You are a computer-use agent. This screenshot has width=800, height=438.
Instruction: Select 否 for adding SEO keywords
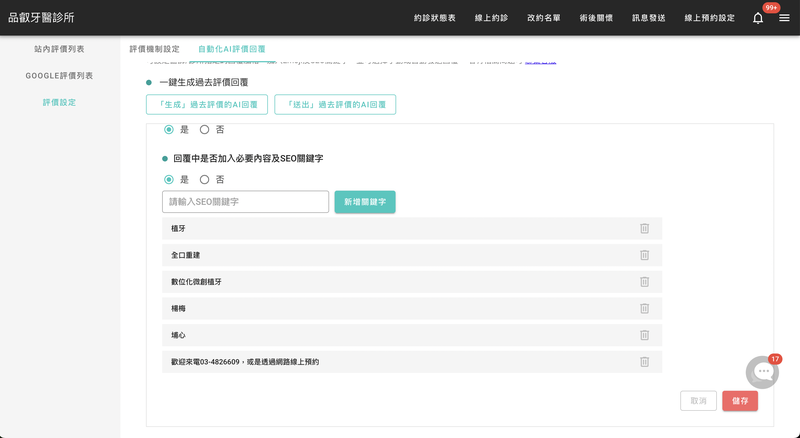point(205,180)
